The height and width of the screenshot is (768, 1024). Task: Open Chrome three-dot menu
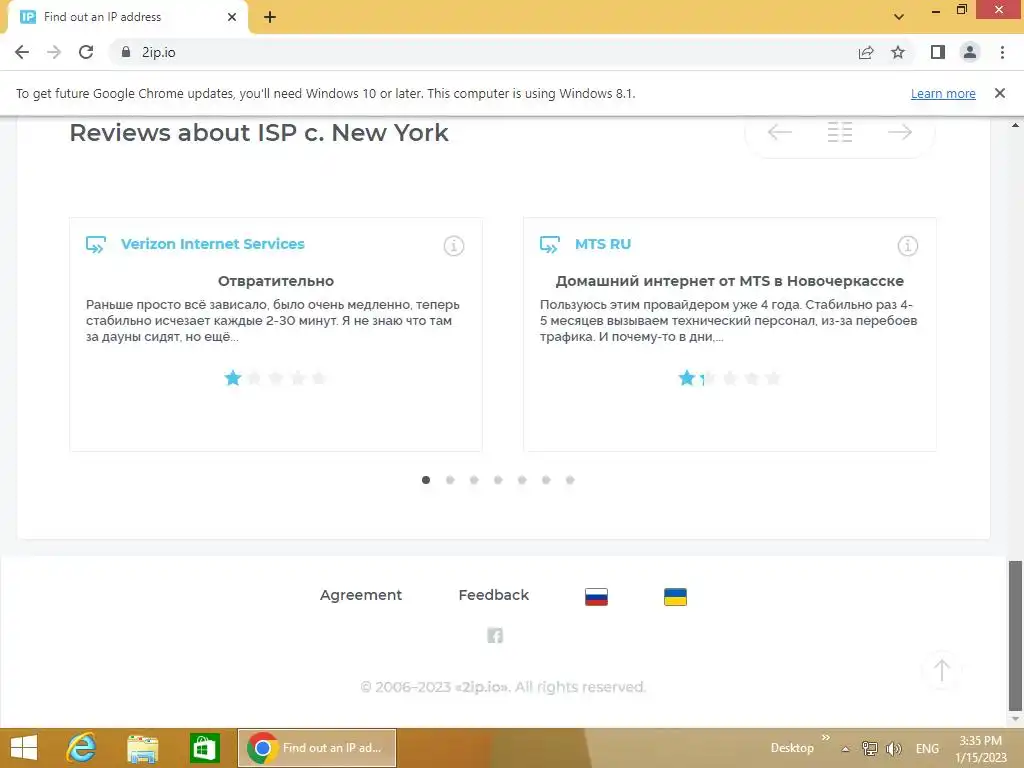pyautogui.click(x=1002, y=52)
